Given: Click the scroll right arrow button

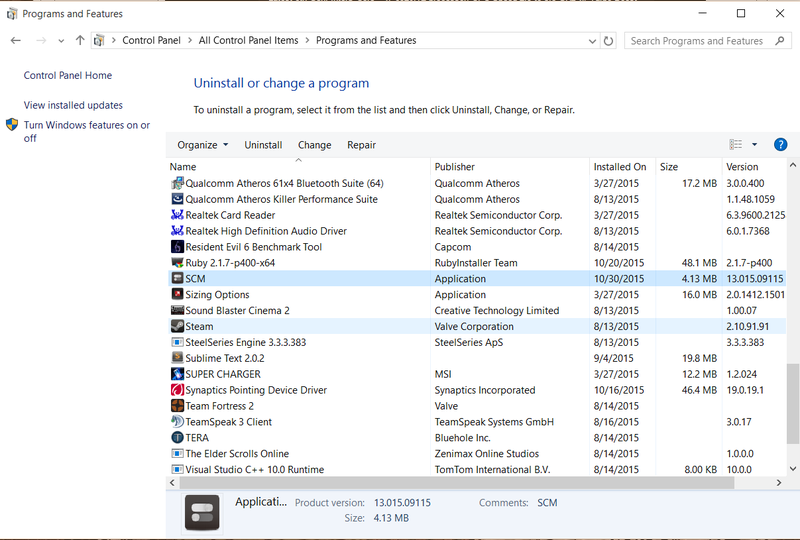Looking at the screenshot, I should [x=779, y=483].
